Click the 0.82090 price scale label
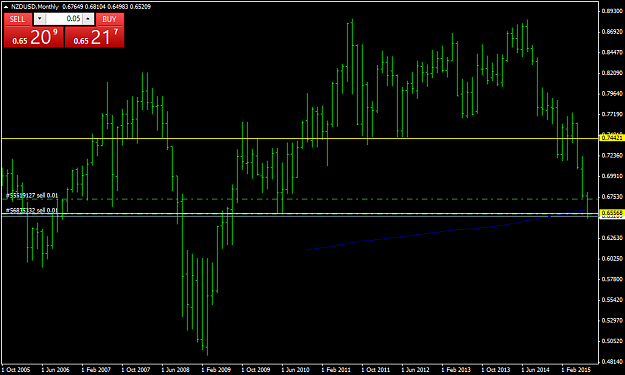Image resolution: width=625 pixels, height=375 pixels. tap(612, 73)
